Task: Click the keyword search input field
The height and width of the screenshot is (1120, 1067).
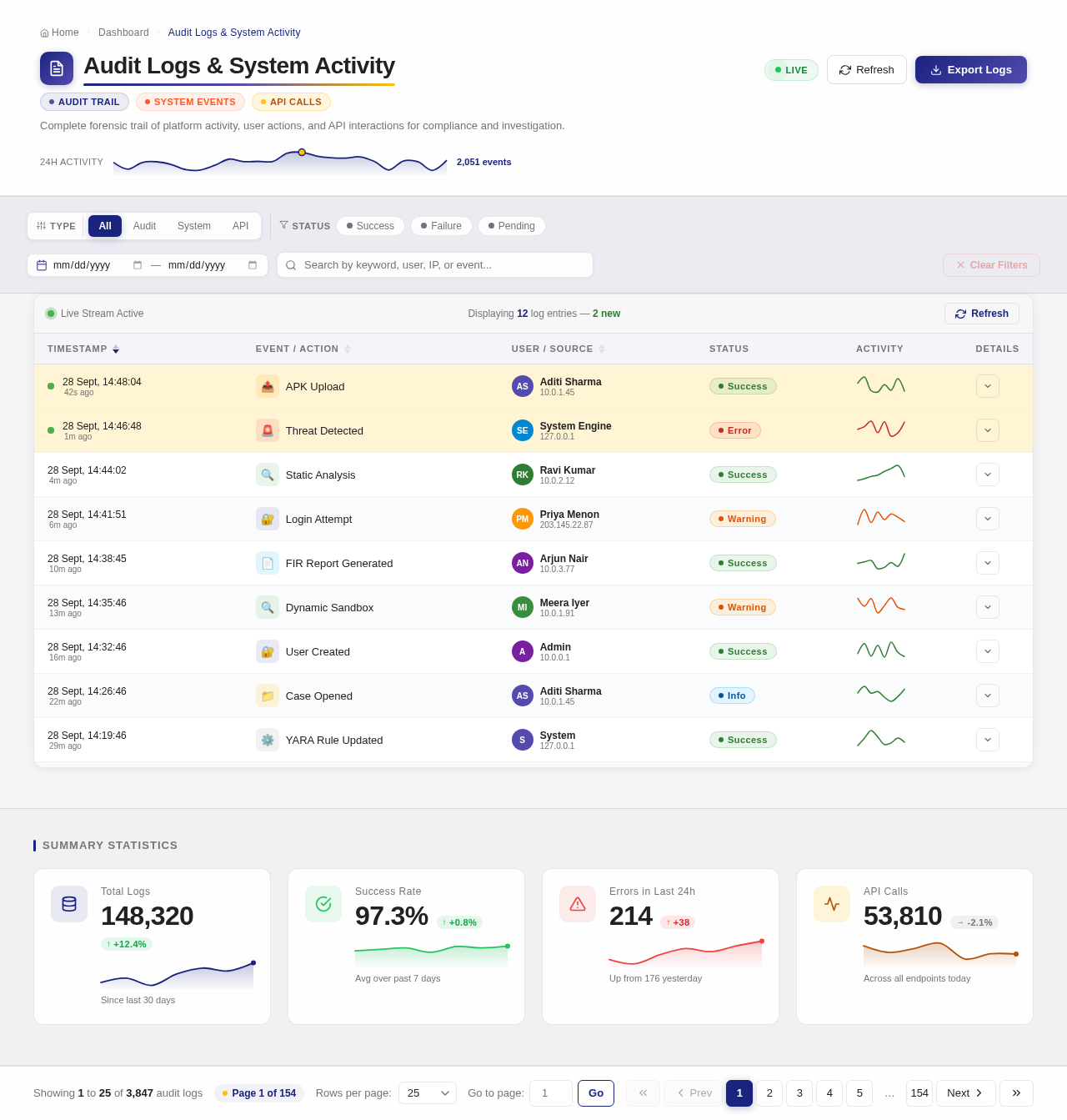Action: click(x=435, y=265)
